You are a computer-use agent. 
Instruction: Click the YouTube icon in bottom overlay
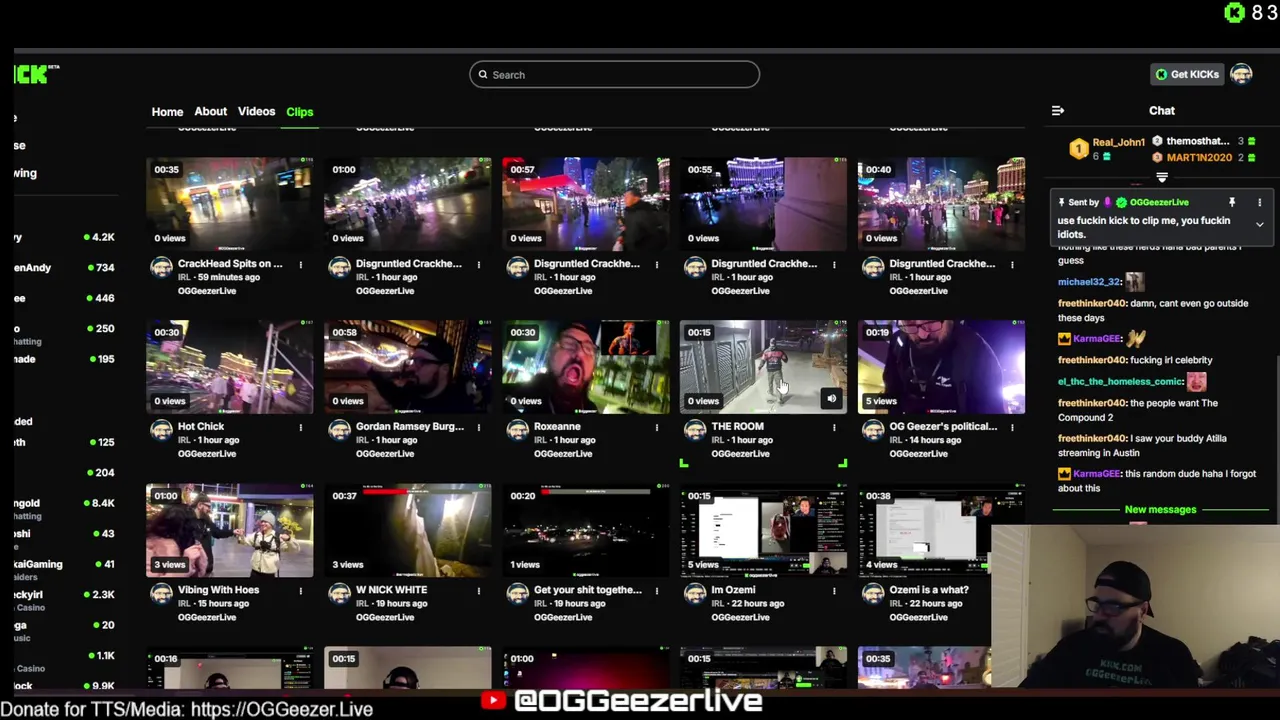pos(493,701)
